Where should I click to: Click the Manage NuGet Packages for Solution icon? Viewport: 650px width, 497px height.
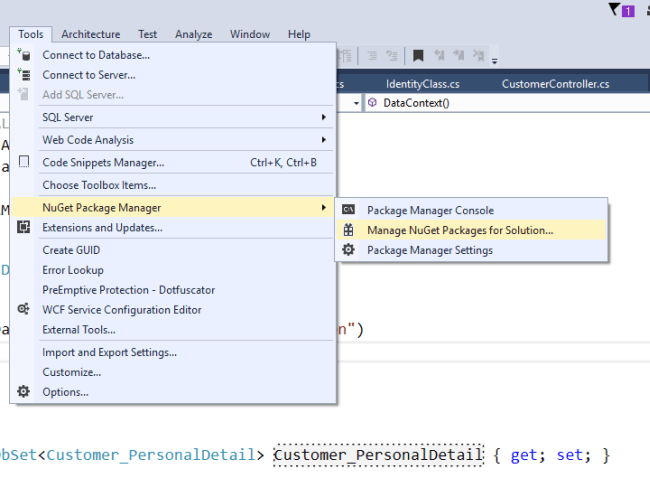(x=348, y=230)
